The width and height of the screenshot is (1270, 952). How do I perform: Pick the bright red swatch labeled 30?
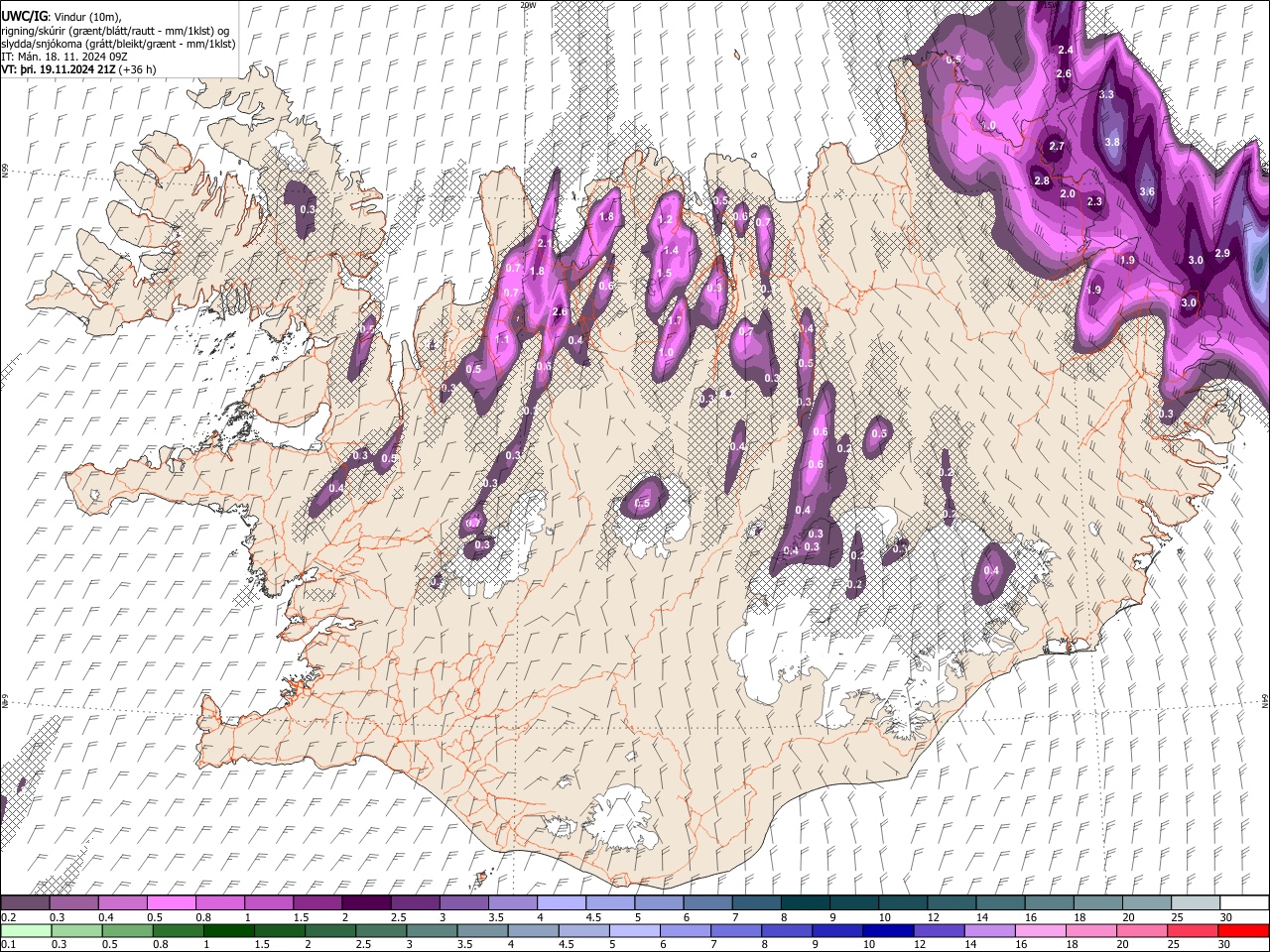(x=1244, y=930)
